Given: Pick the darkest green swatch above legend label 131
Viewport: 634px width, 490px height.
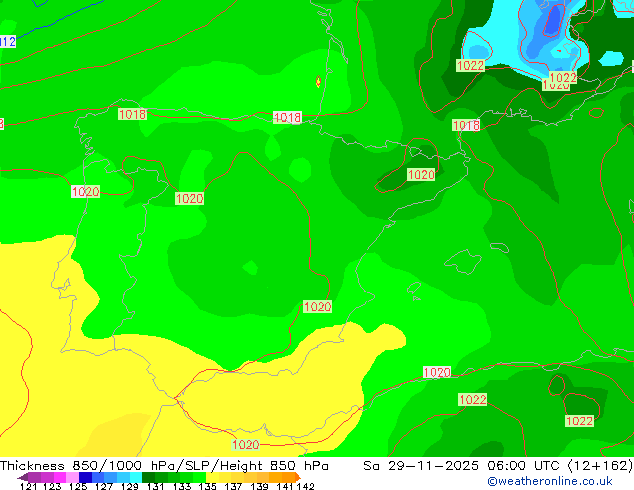Looking at the screenshot, I should [x=148, y=477].
